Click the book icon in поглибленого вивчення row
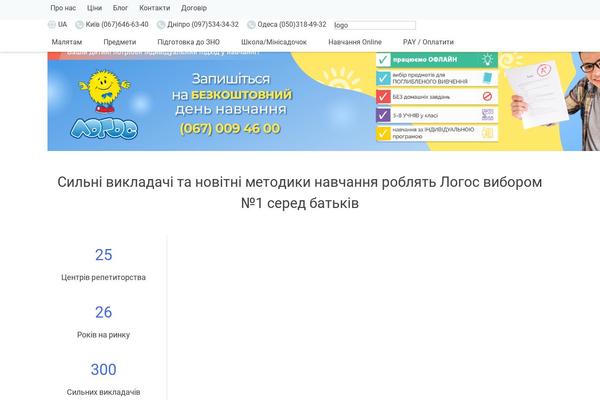The image size is (600, 400). 488,78
